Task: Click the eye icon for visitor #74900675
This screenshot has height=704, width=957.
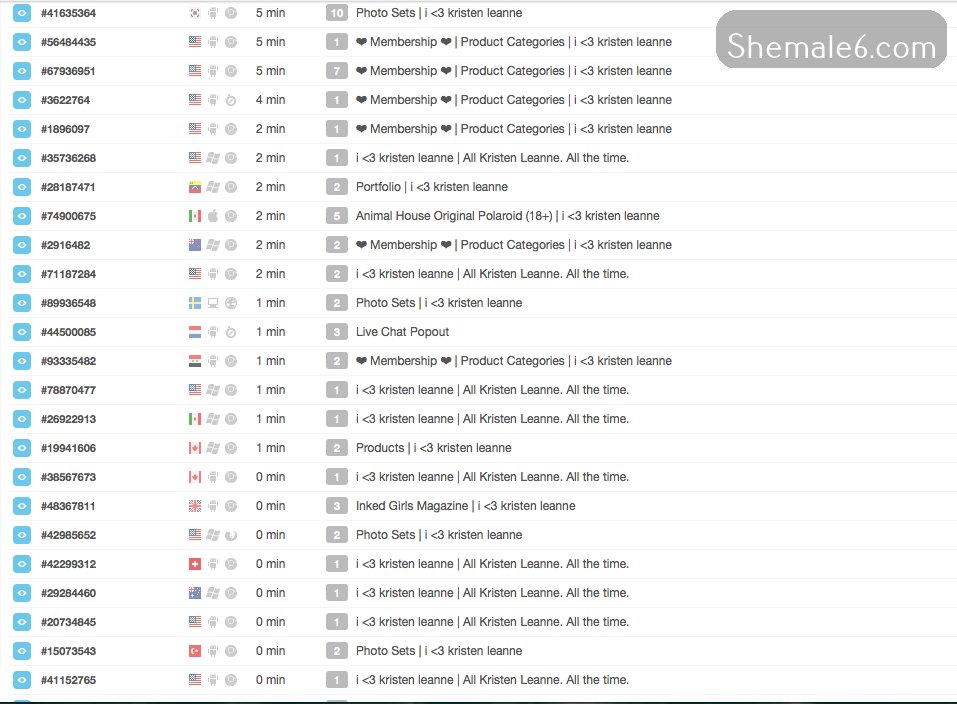Action: pyautogui.click(x=22, y=216)
